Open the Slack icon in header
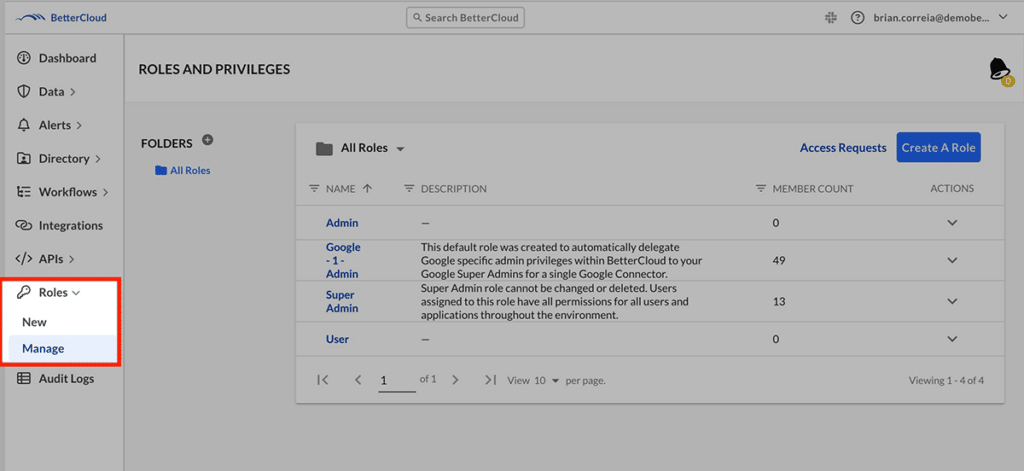Image resolution: width=1024 pixels, height=471 pixels. tap(831, 18)
